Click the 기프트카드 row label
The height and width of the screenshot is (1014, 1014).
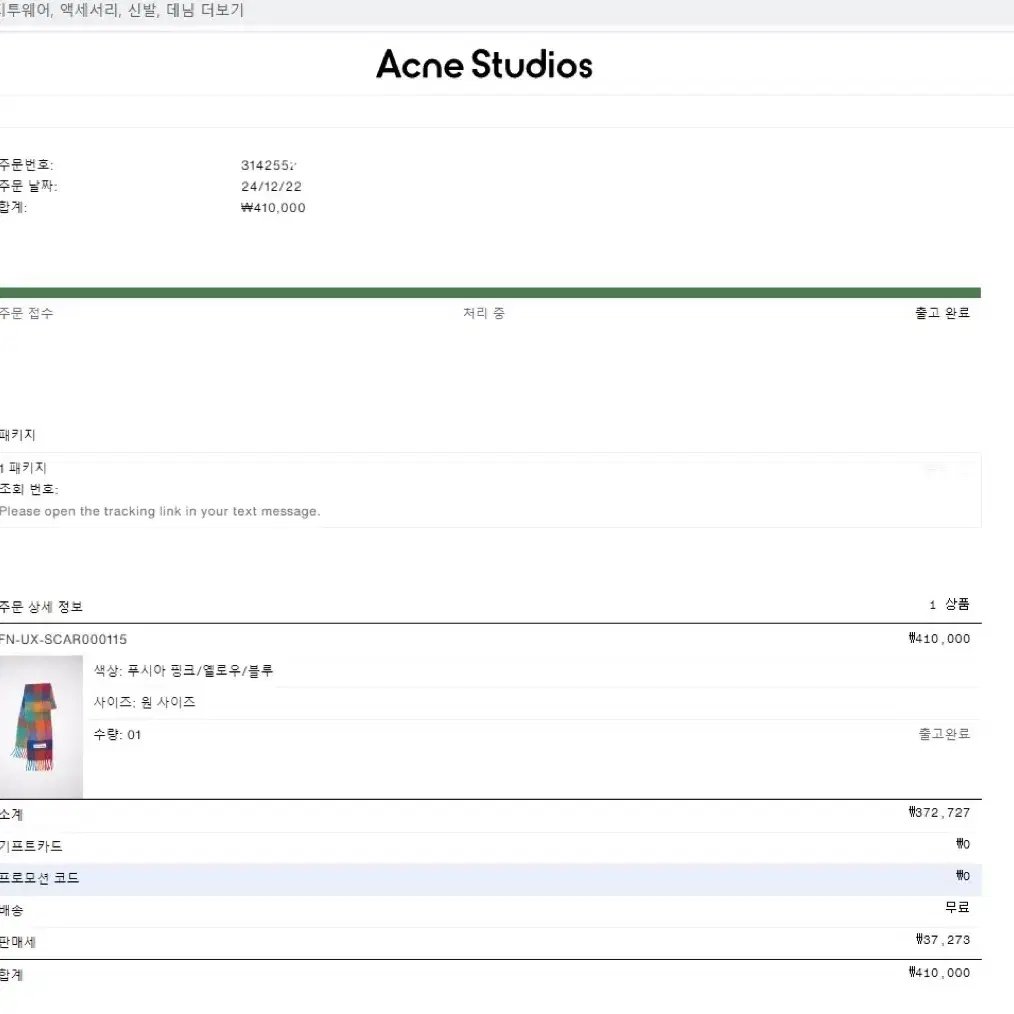[x=31, y=847]
